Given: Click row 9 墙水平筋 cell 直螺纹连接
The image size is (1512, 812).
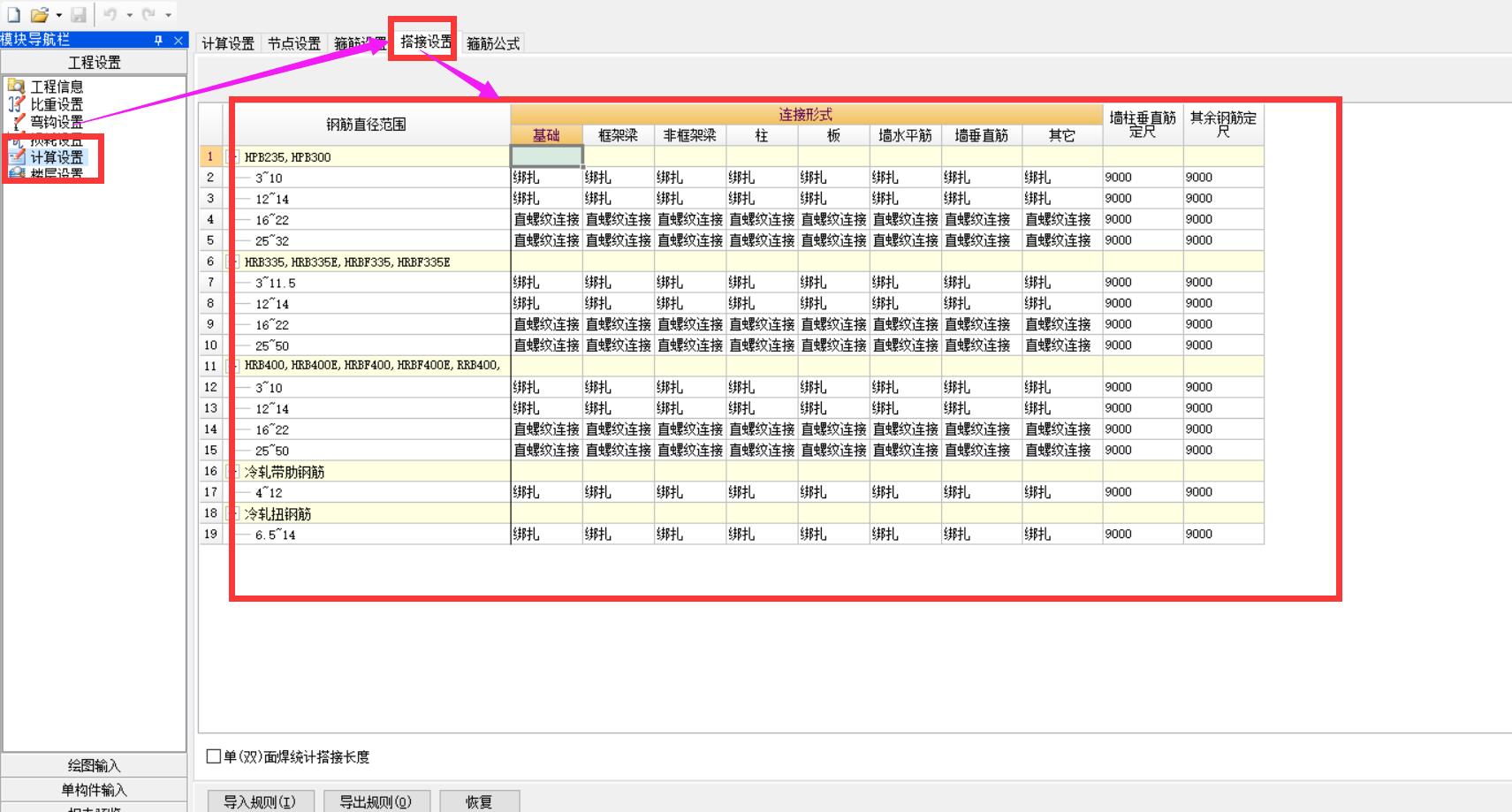Looking at the screenshot, I should pyautogui.click(x=905, y=324).
